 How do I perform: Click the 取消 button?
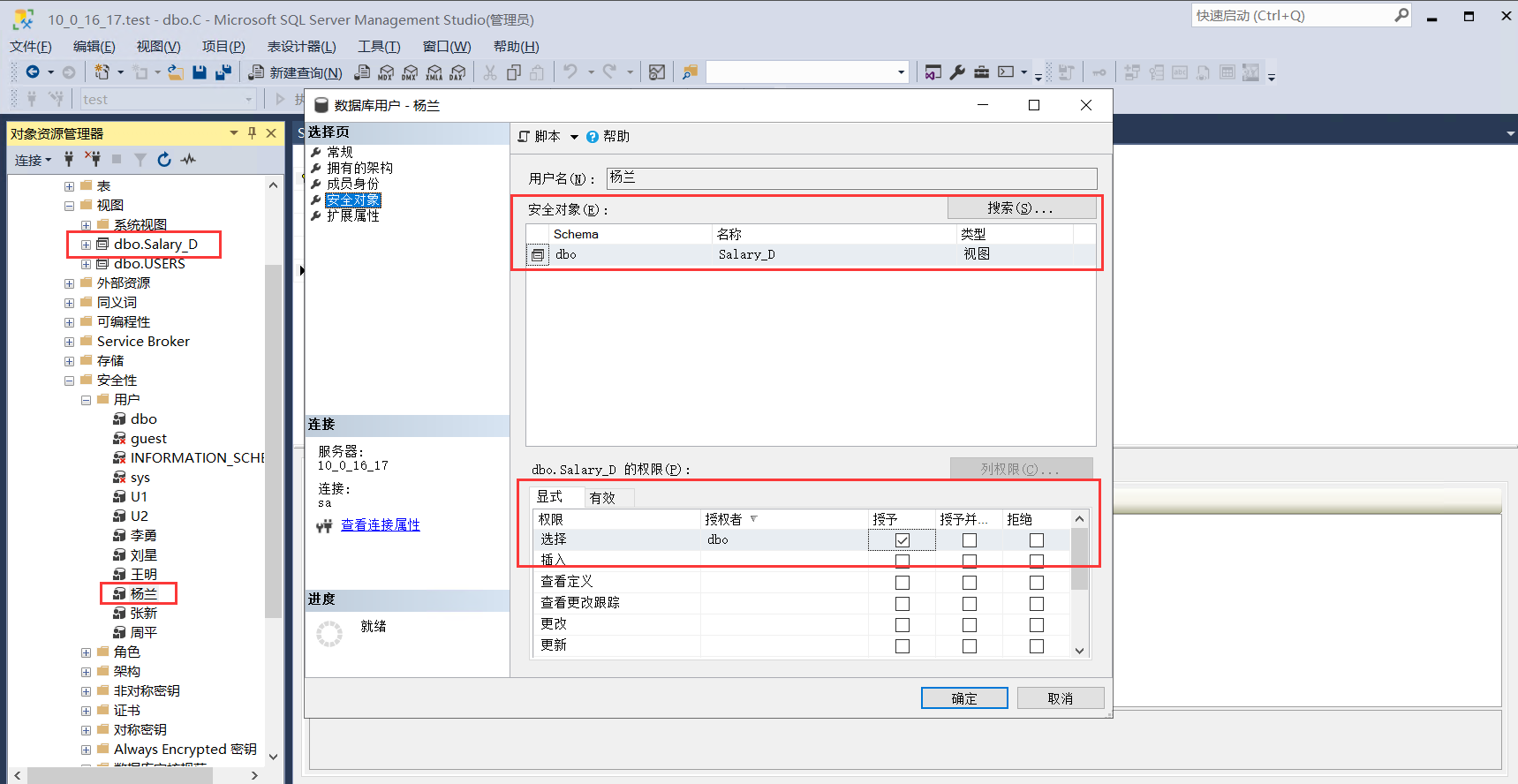click(x=1061, y=698)
